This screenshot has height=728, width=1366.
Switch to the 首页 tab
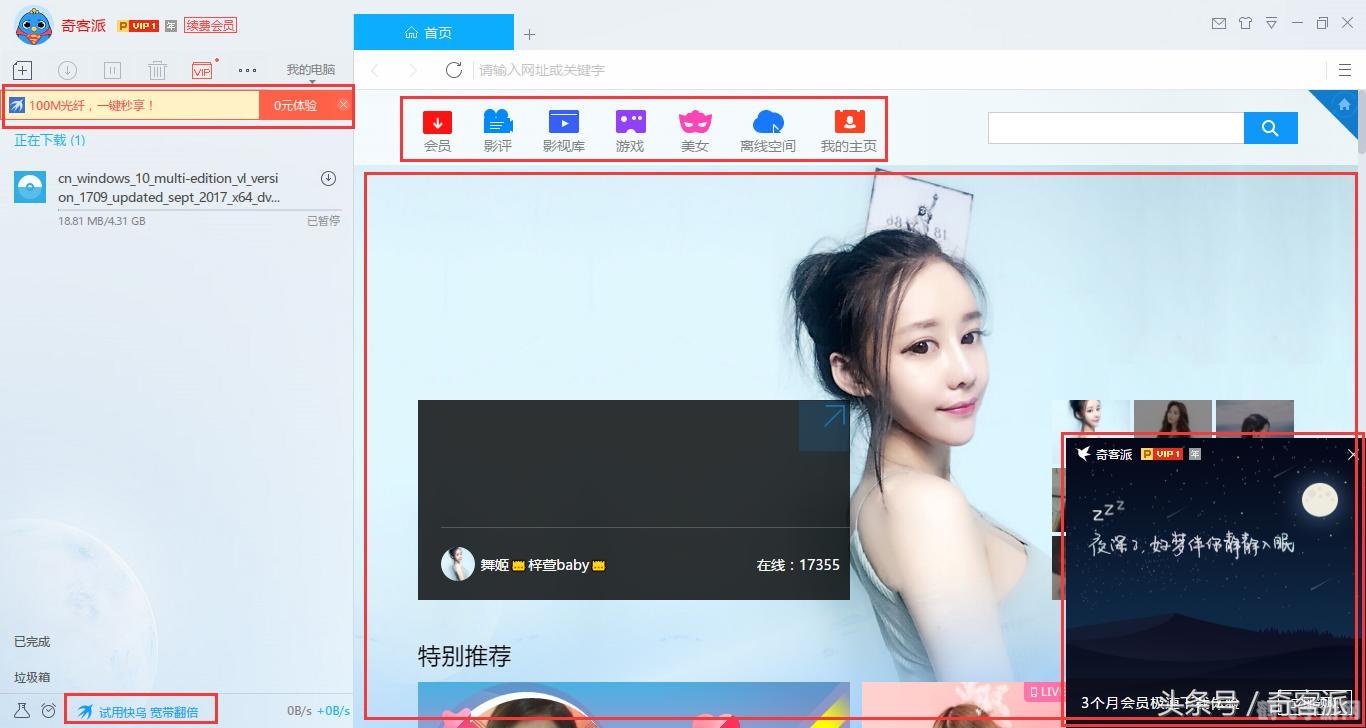[x=432, y=31]
